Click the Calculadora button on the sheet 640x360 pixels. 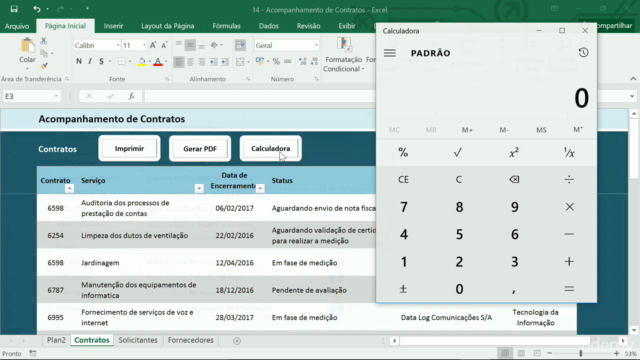coord(271,149)
